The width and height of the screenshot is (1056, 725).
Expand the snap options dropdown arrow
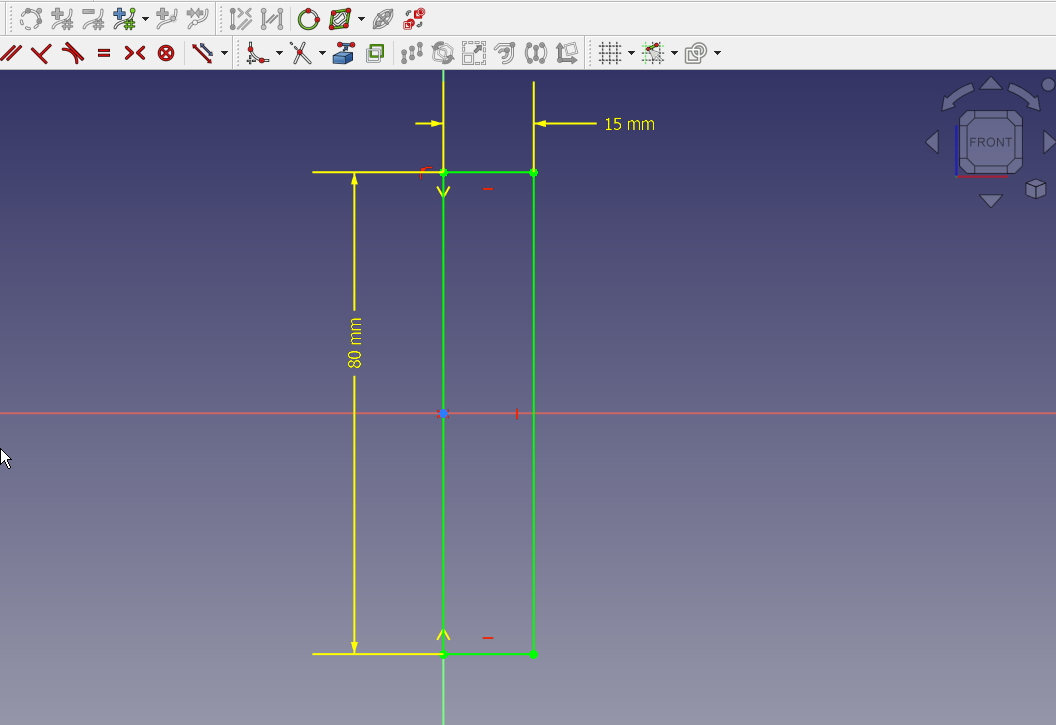point(674,53)
